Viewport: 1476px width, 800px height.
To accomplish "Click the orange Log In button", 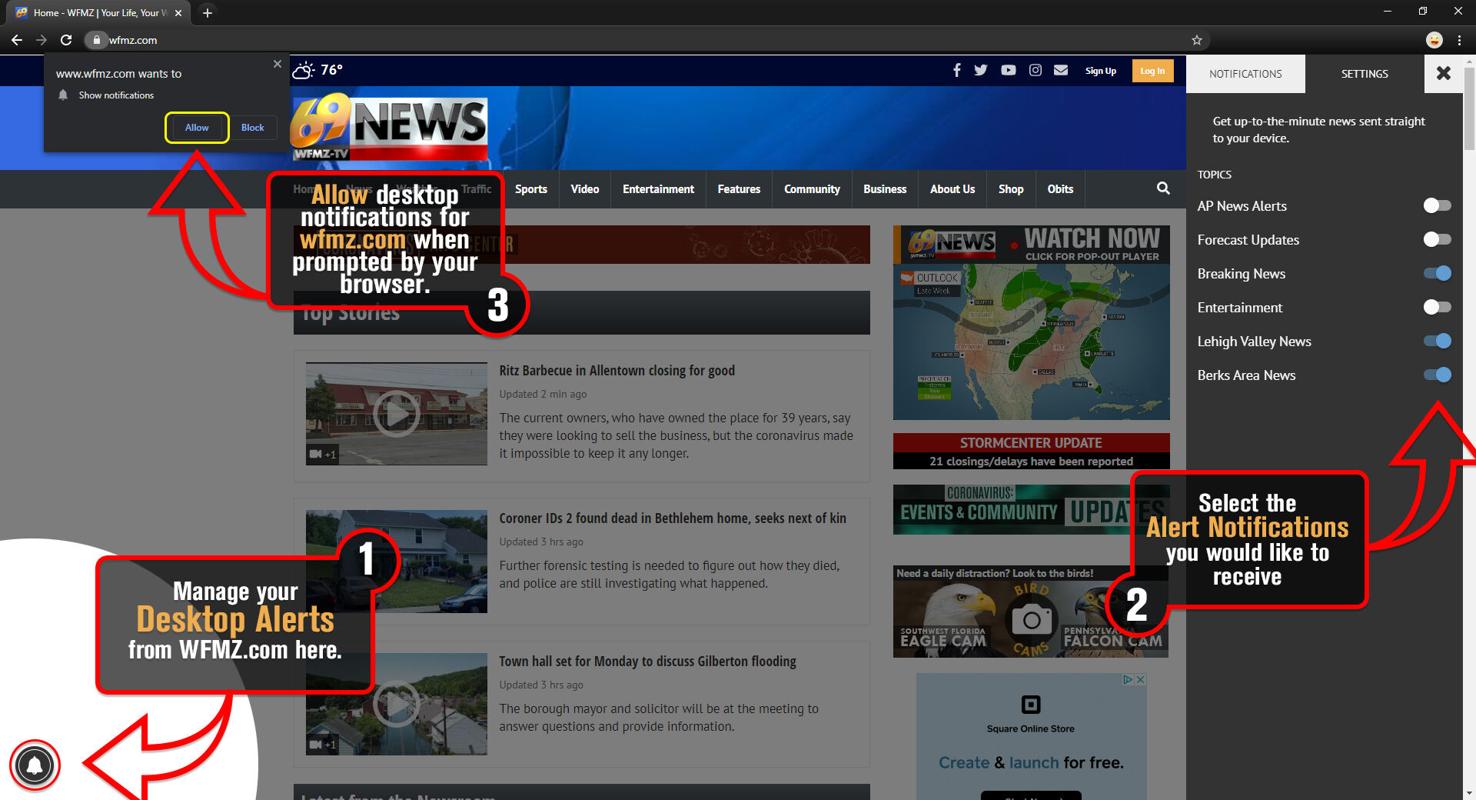I will coord(1152,70).
